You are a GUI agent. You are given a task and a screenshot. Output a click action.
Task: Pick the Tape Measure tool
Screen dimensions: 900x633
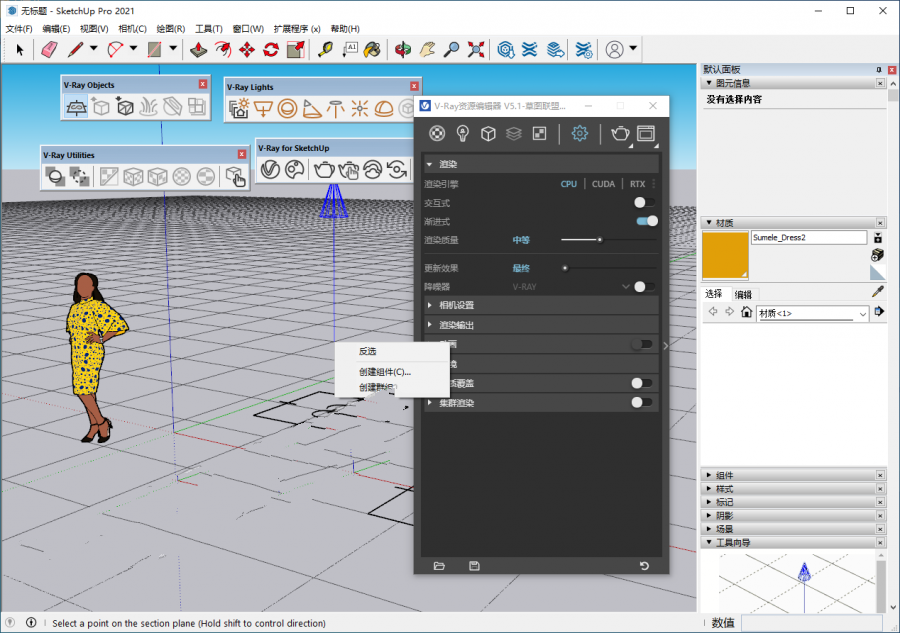coord(325,50)
